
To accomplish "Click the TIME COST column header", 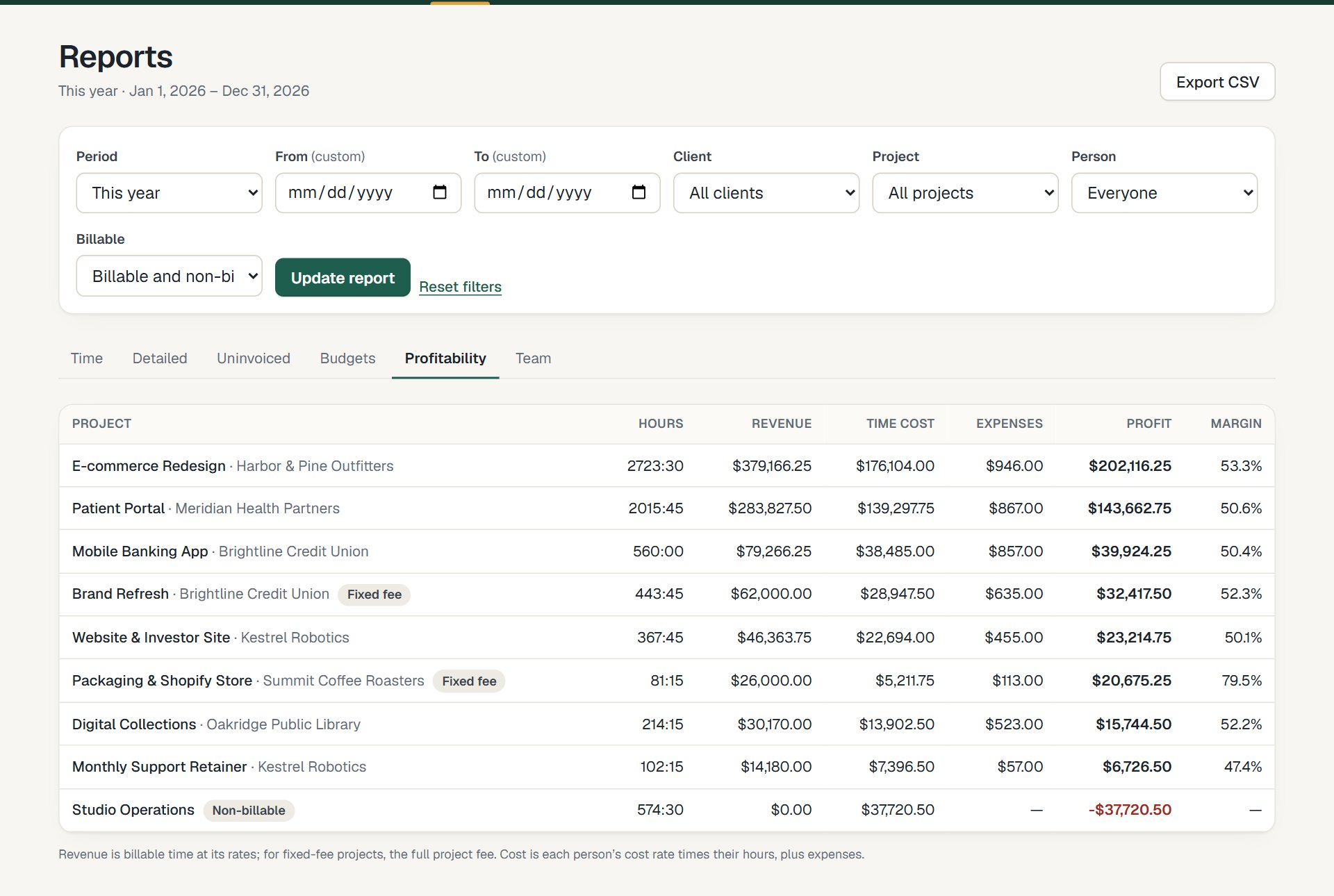I will 900,424.
